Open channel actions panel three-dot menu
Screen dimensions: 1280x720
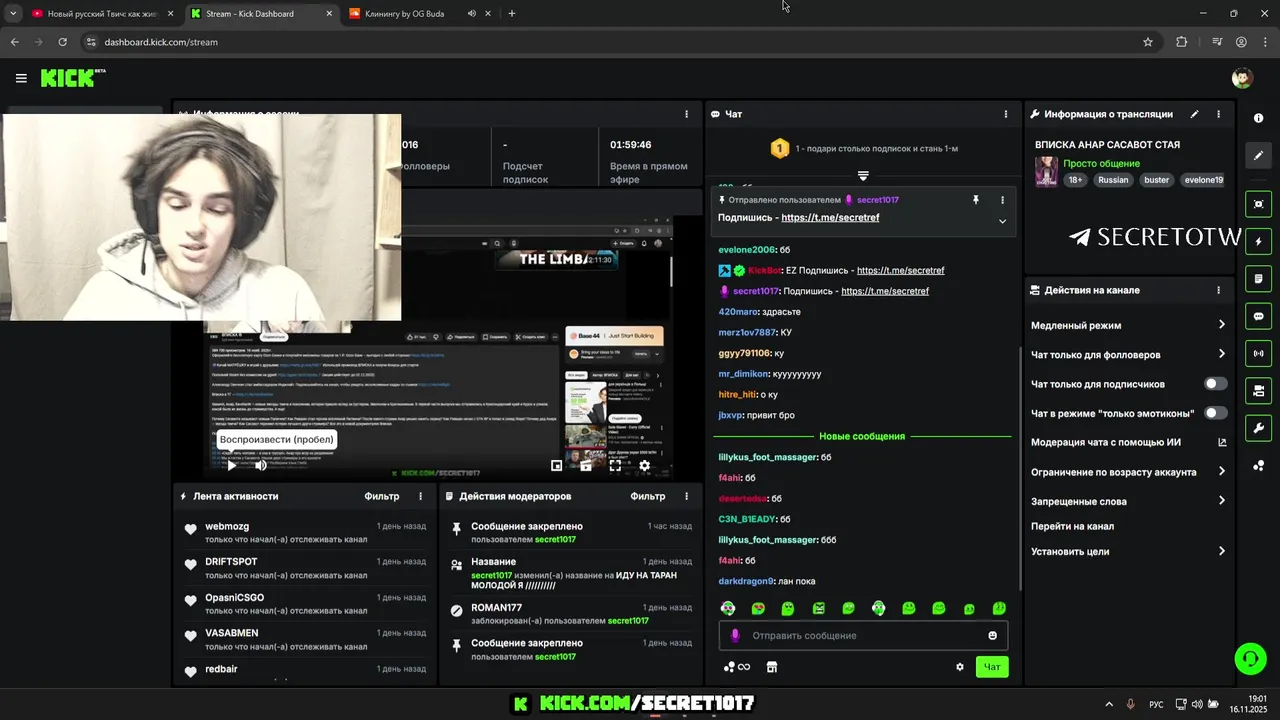pyautogui.click(x=1218, y=290)
